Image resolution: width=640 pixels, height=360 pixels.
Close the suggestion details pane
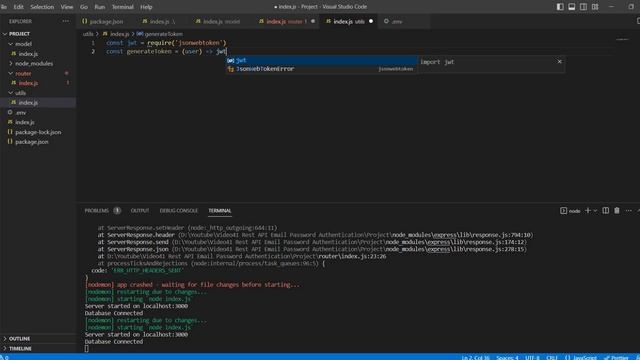(x=560, y=62)
